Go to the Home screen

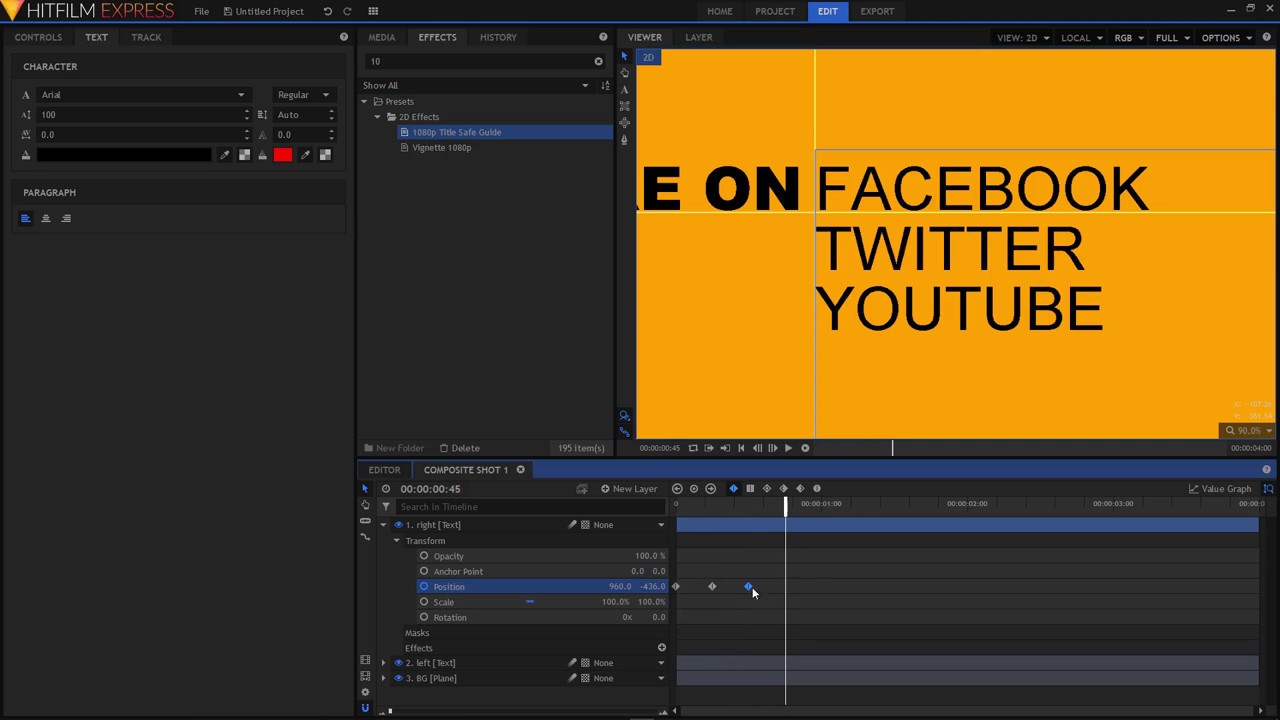(x=720, y=11)
